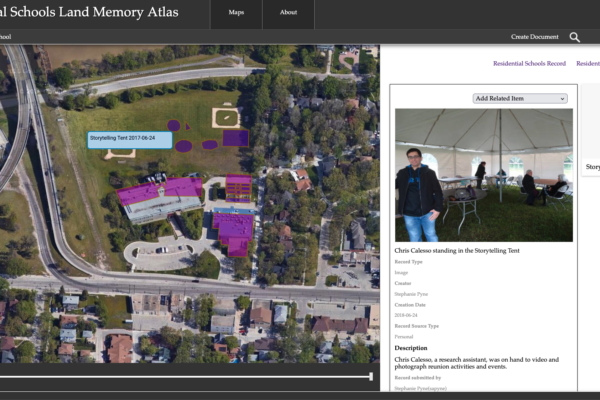Select the small purple circle above the tent label
The width and height of the screenshot is (600, 400).
pyautogui.click(x=173, y=125)
